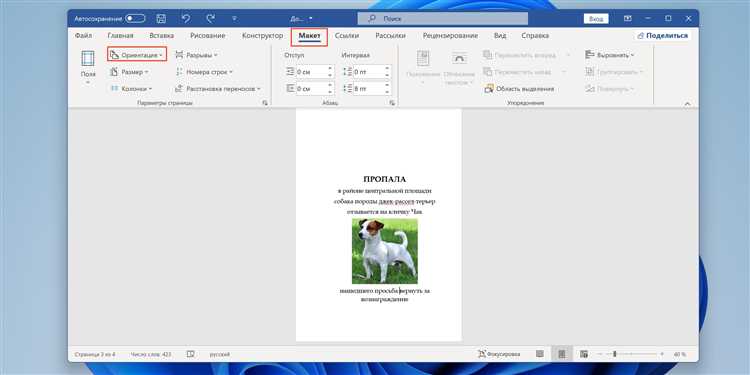Open the Выровнять align dropdown
Image resolution: width=750 pixels, height=375 pixels.
(x=610, y=55)
